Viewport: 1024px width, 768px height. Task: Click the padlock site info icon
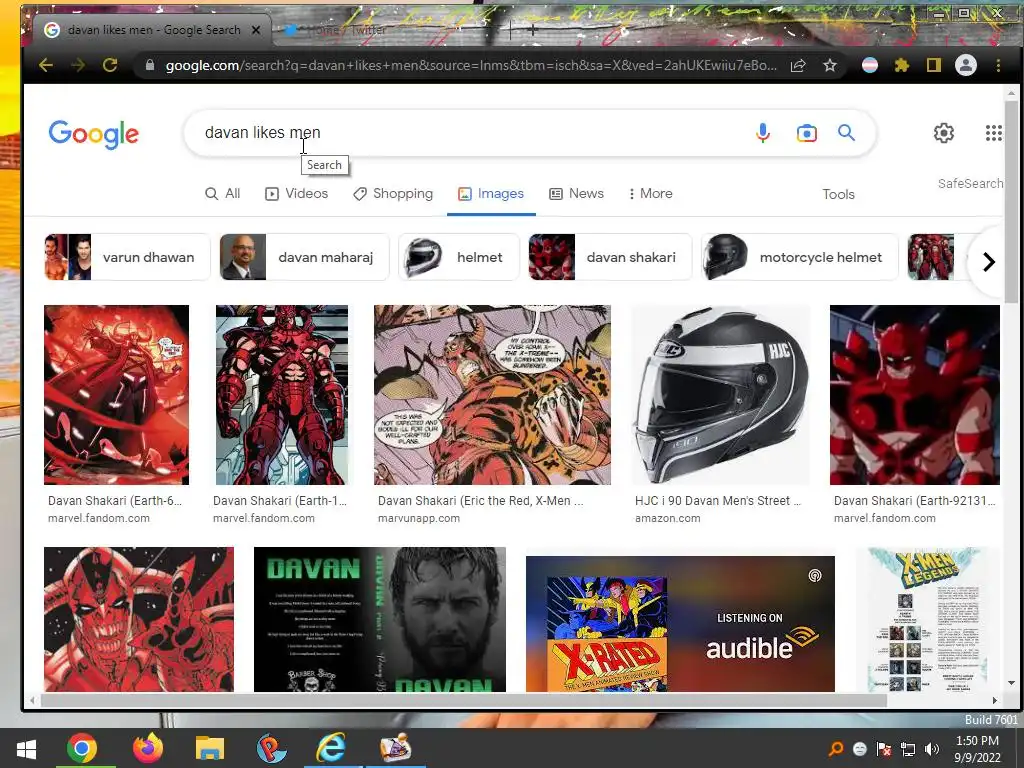click(150, 65)
